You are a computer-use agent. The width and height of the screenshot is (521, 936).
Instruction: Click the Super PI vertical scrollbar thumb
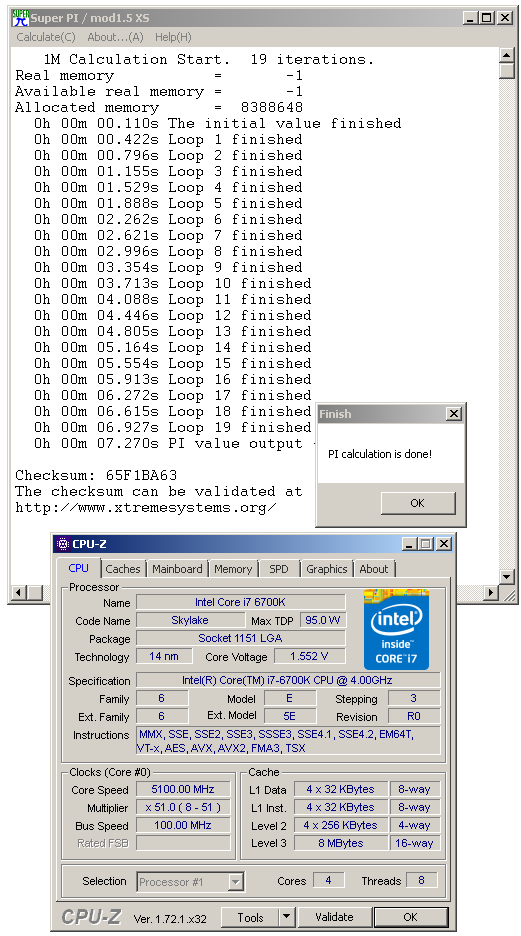pos(507,71)
